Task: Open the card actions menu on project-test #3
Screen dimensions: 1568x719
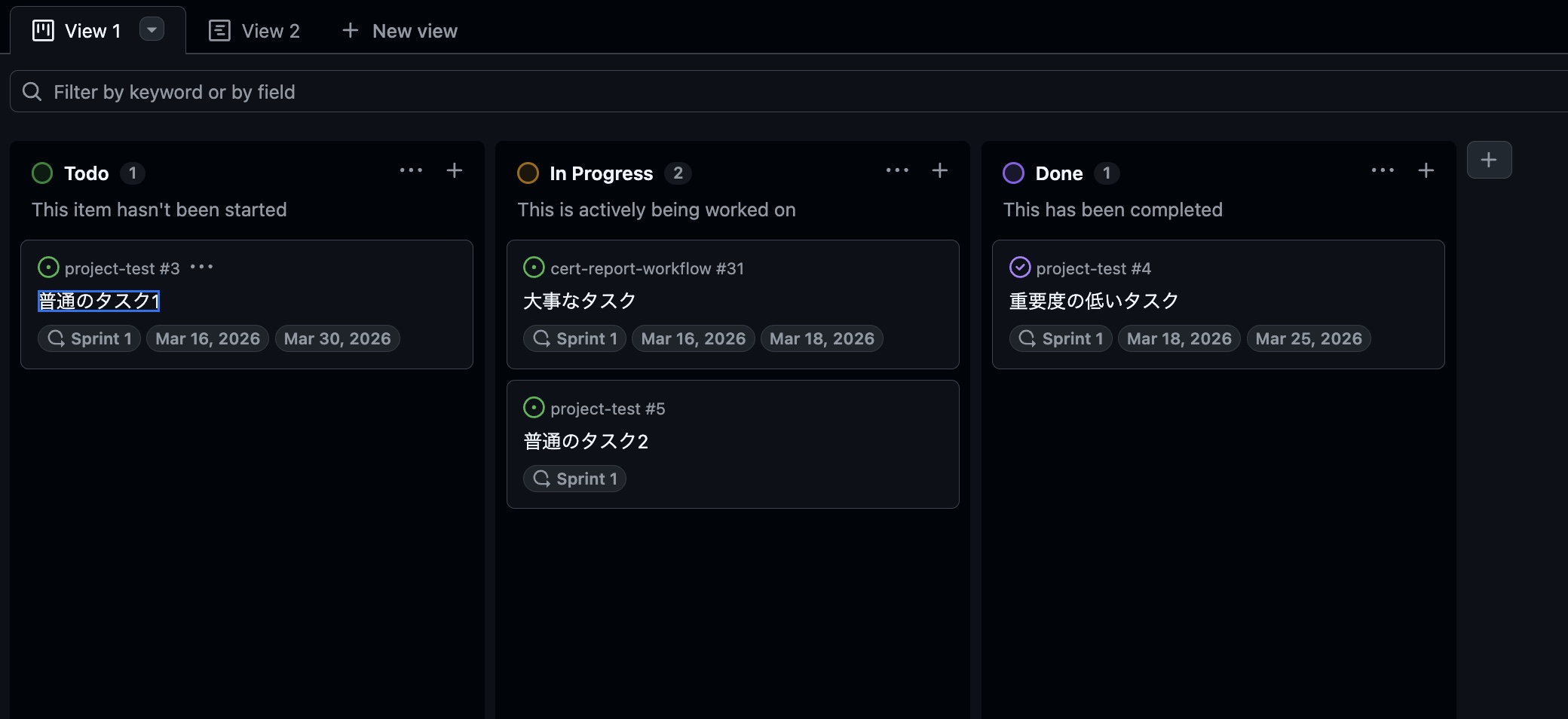Action: pyautogui.click(x=202, y=267)
